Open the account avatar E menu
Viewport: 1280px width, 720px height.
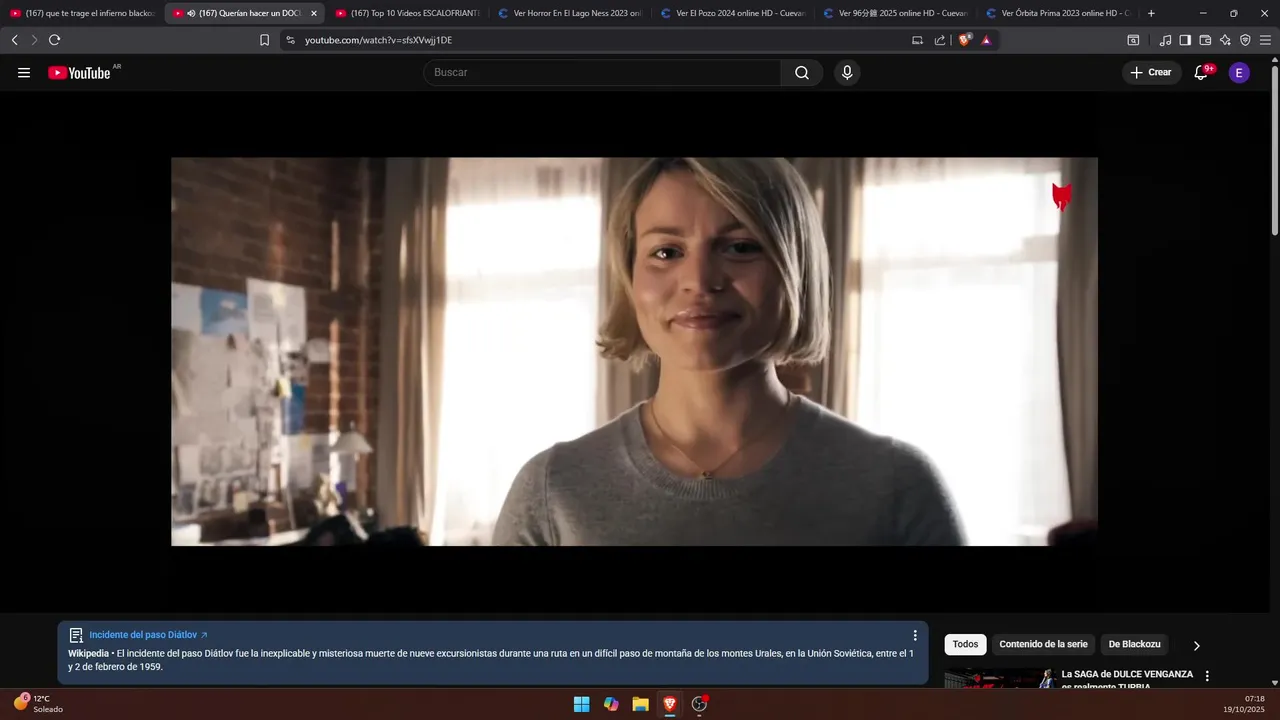[x=1239, y=73]
